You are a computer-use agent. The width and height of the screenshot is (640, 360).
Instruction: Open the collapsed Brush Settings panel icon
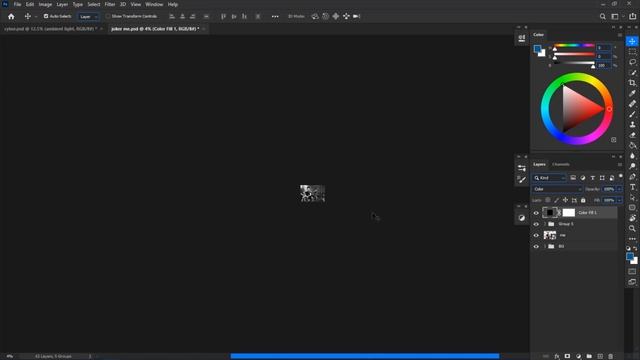522,179
